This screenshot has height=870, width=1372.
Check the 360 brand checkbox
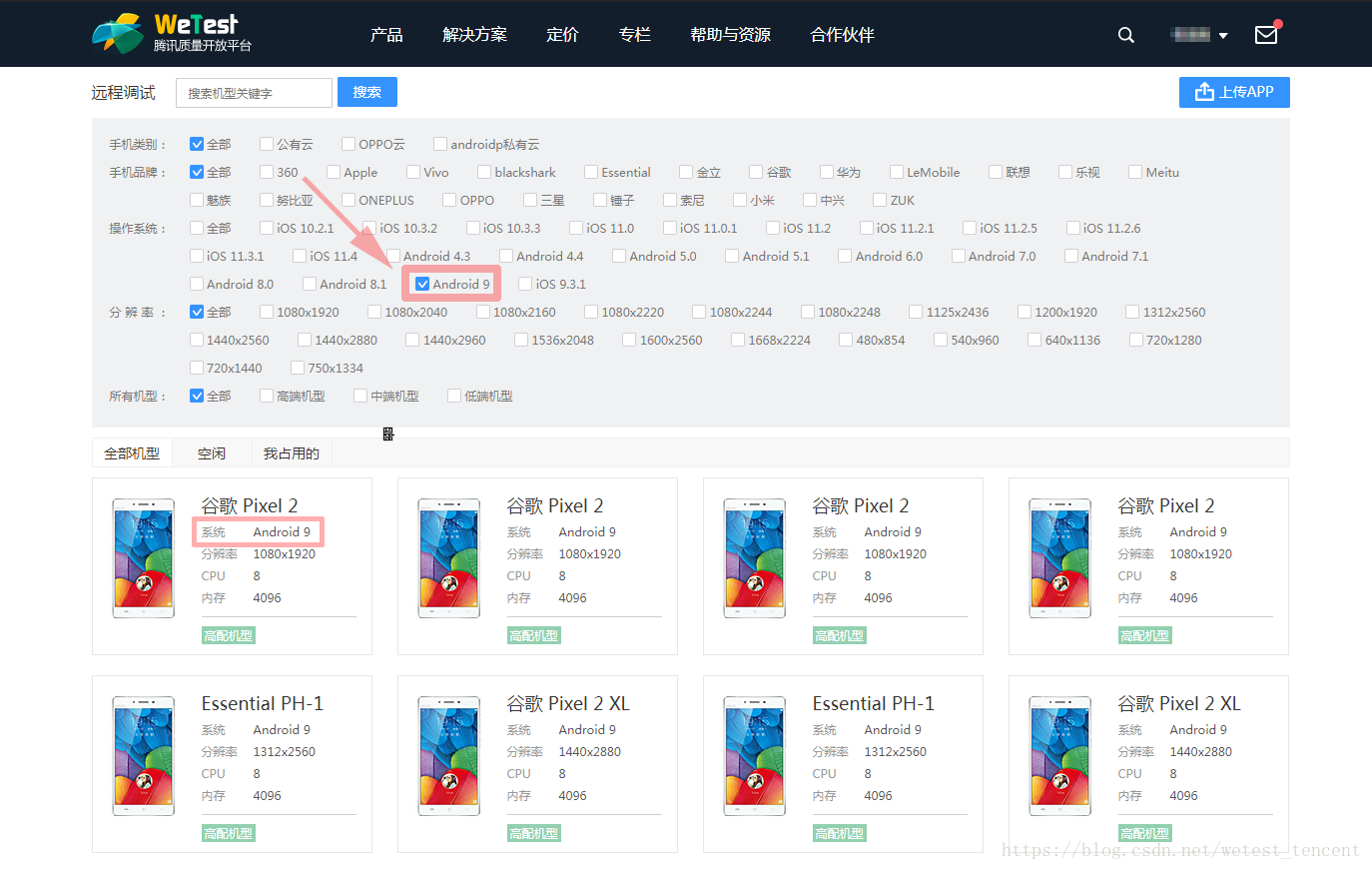pyautogui.click(x=267, y=172)
